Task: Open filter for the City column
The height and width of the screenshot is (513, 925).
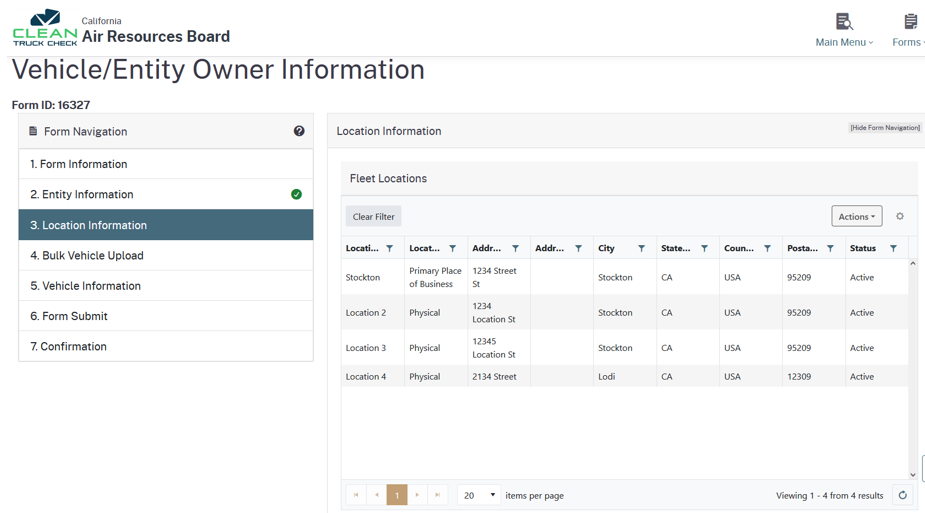Action: 641,249
